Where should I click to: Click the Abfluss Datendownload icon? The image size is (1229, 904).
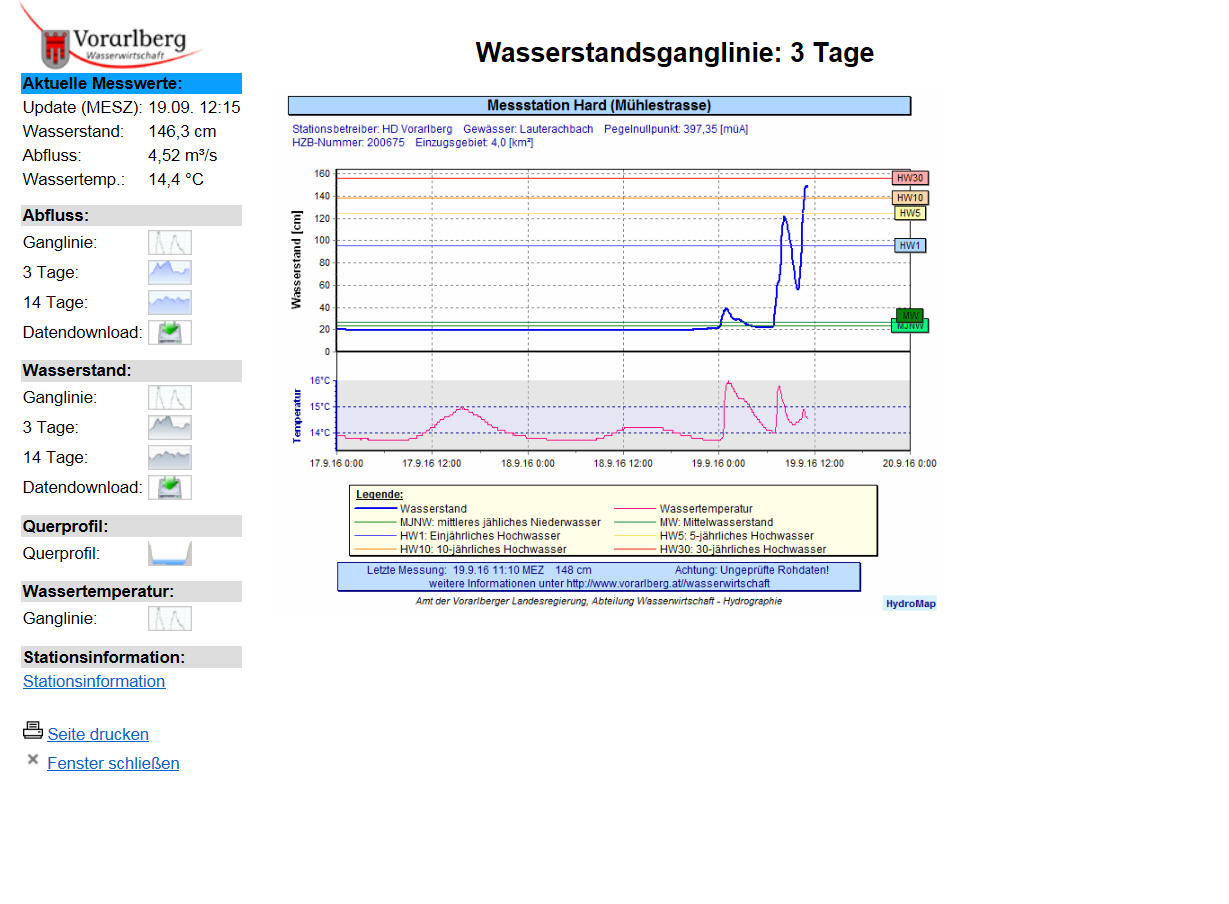[170, 332]
